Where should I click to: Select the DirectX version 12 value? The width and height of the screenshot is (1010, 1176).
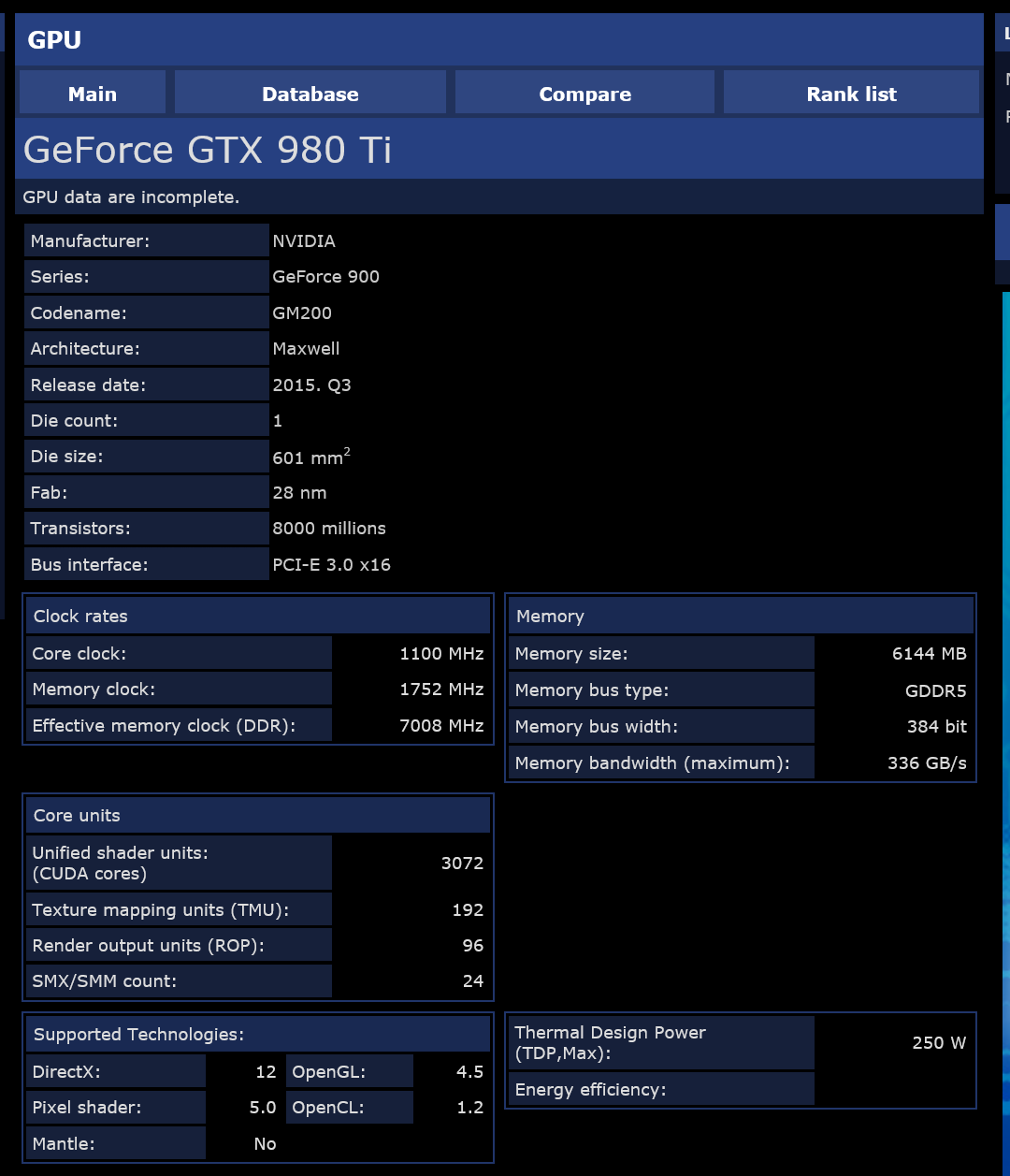(266, 1072)
